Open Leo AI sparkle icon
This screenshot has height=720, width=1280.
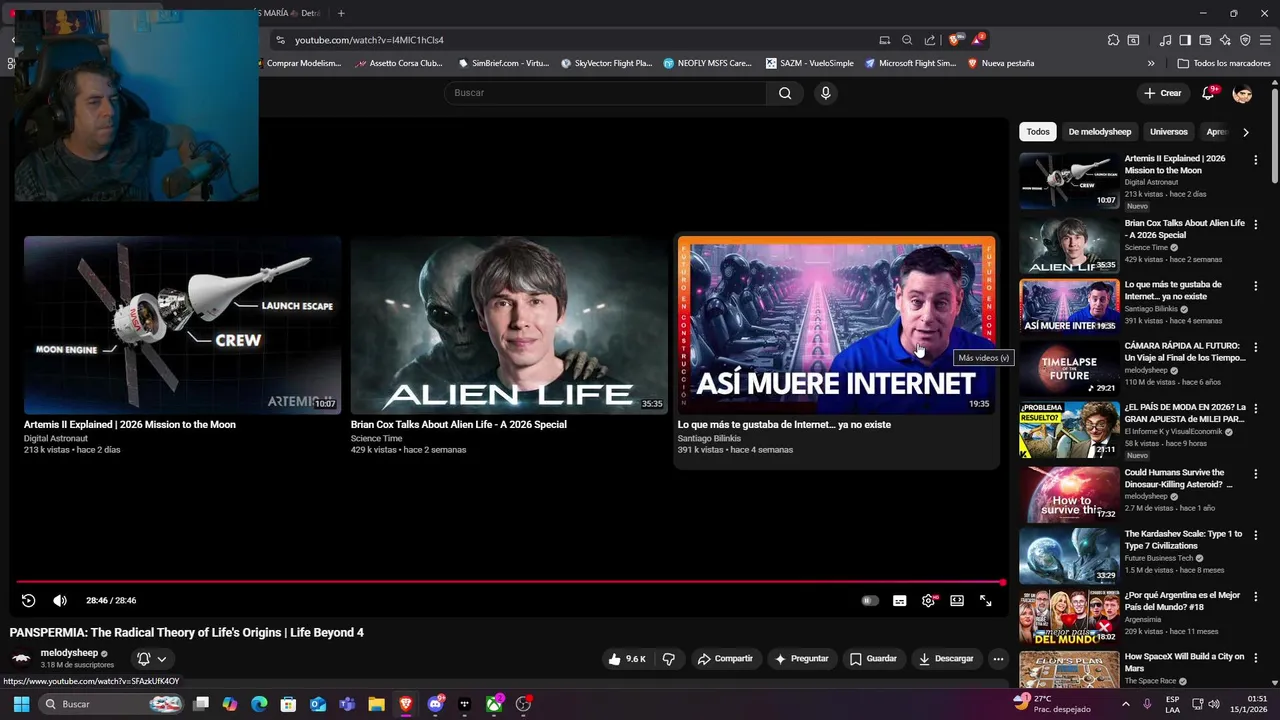[1225, 40]
